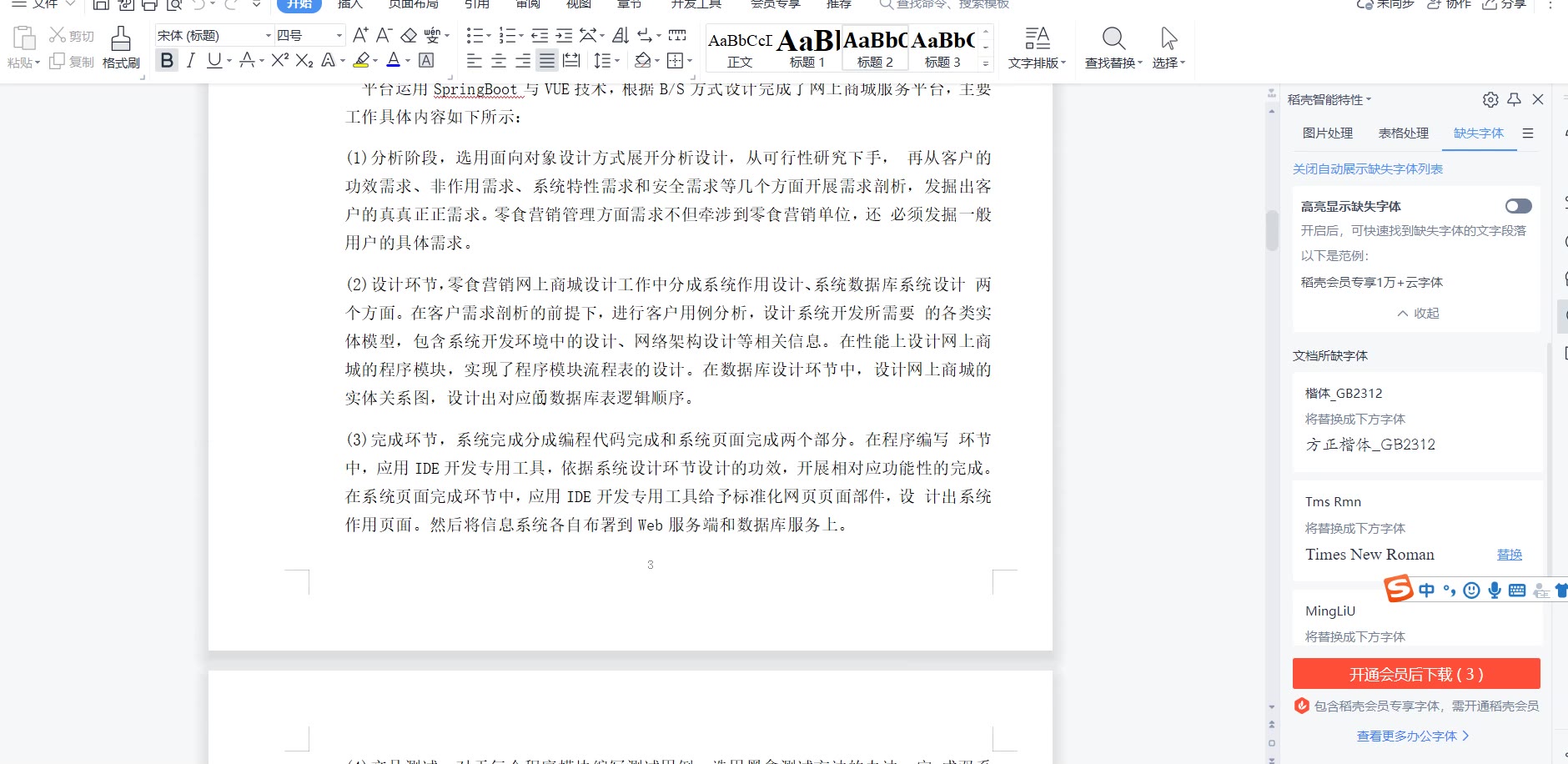Expand the styles gallery list
This screenshot has height=764, width=1568.
click(x=986, y=63)
